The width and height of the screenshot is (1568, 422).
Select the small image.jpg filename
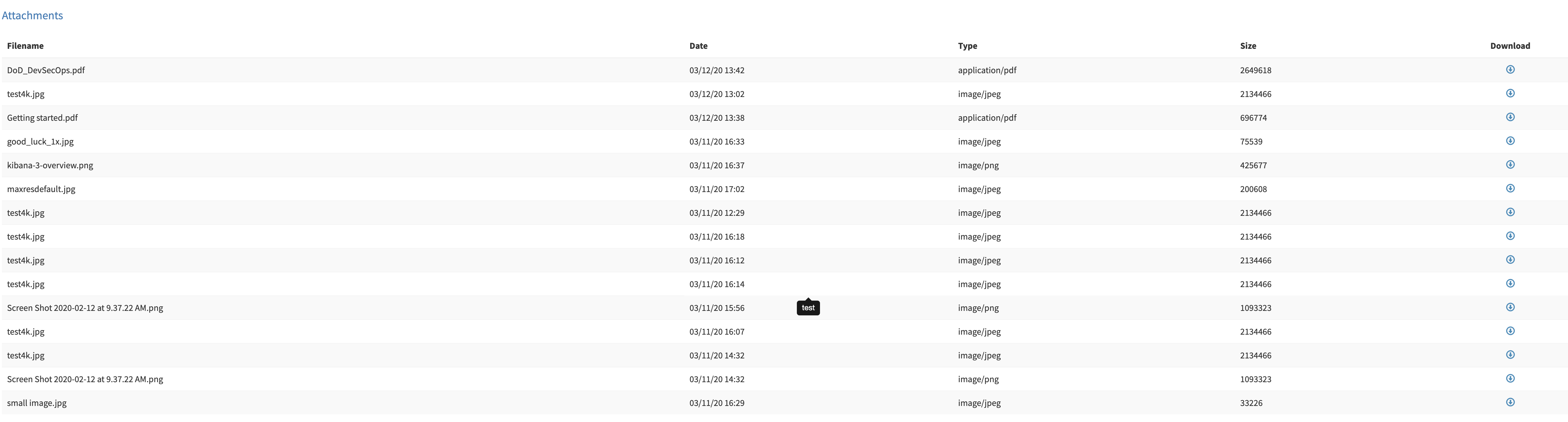[37, 403]
